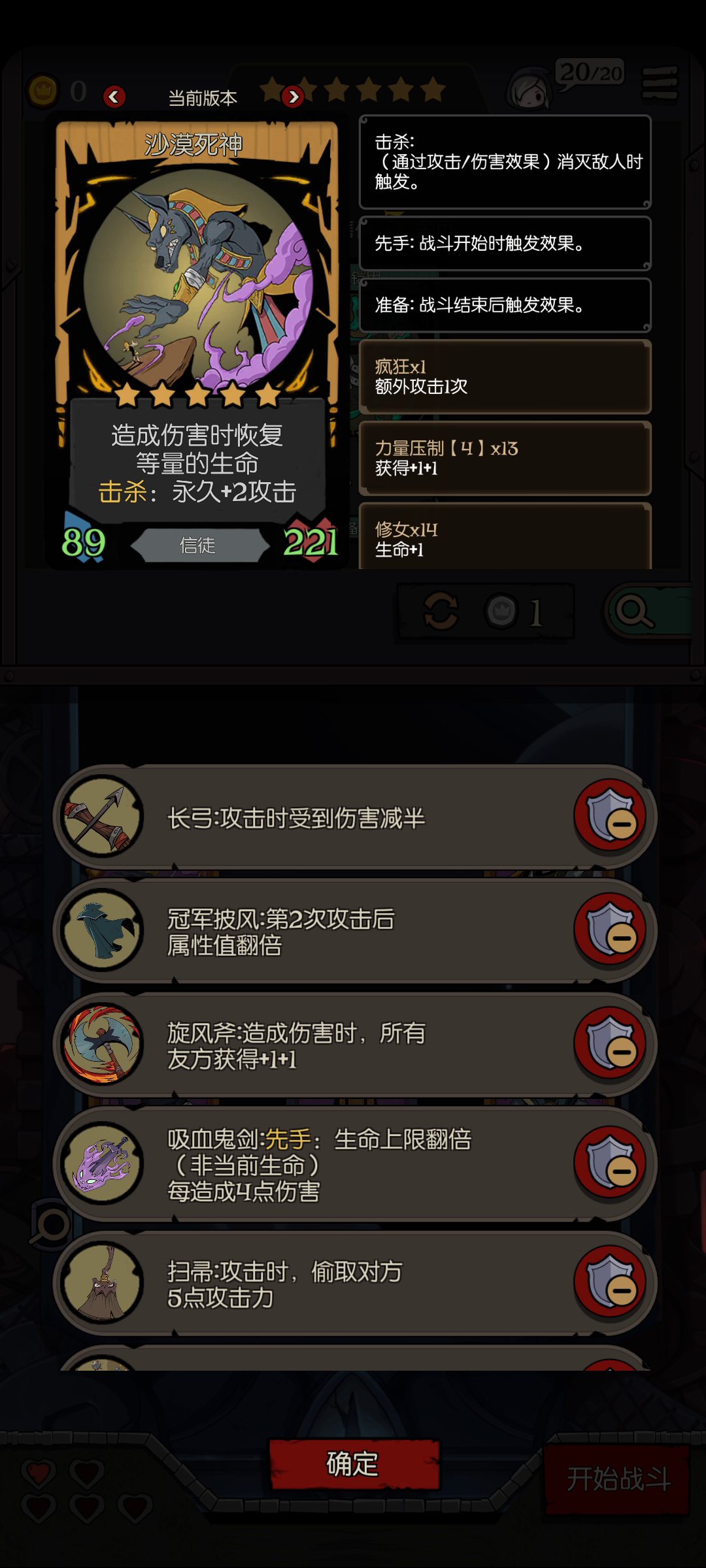
Task: Select the 力量压制 x13 buff entry
Action: tap(505, 458)
